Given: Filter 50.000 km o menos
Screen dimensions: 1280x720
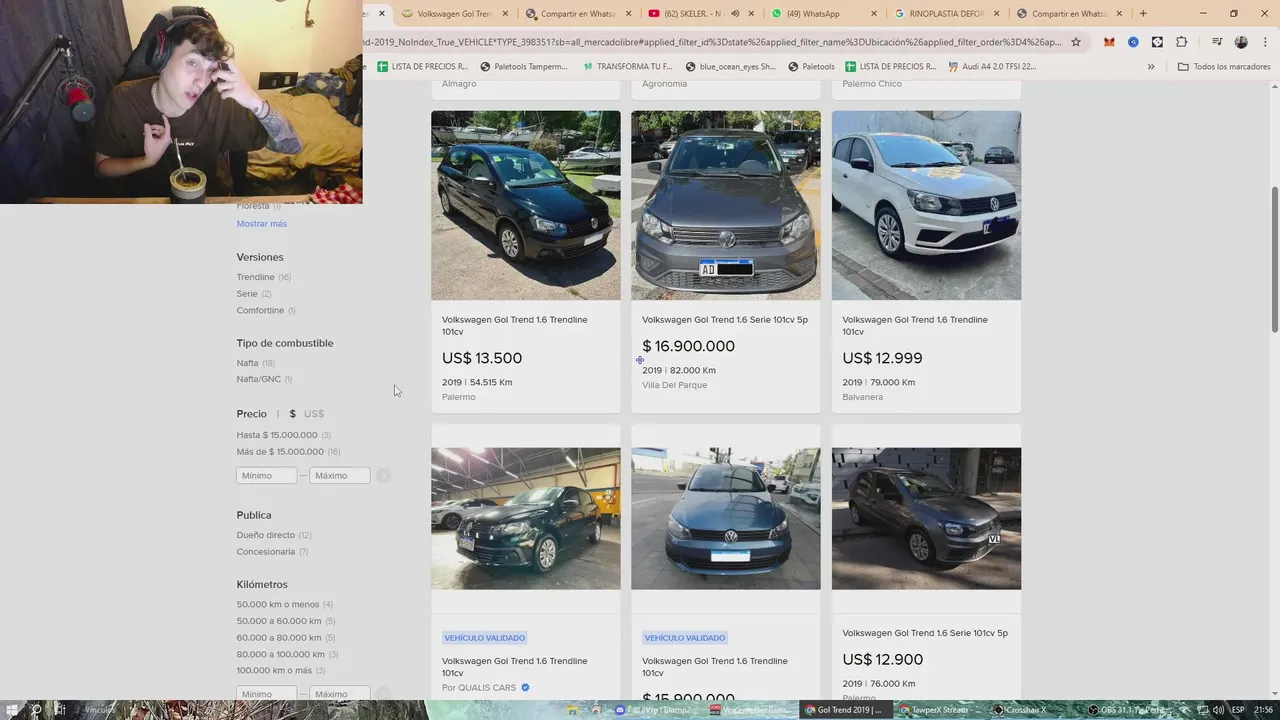Looking at the screenshot, I should (x=285, y=605).
